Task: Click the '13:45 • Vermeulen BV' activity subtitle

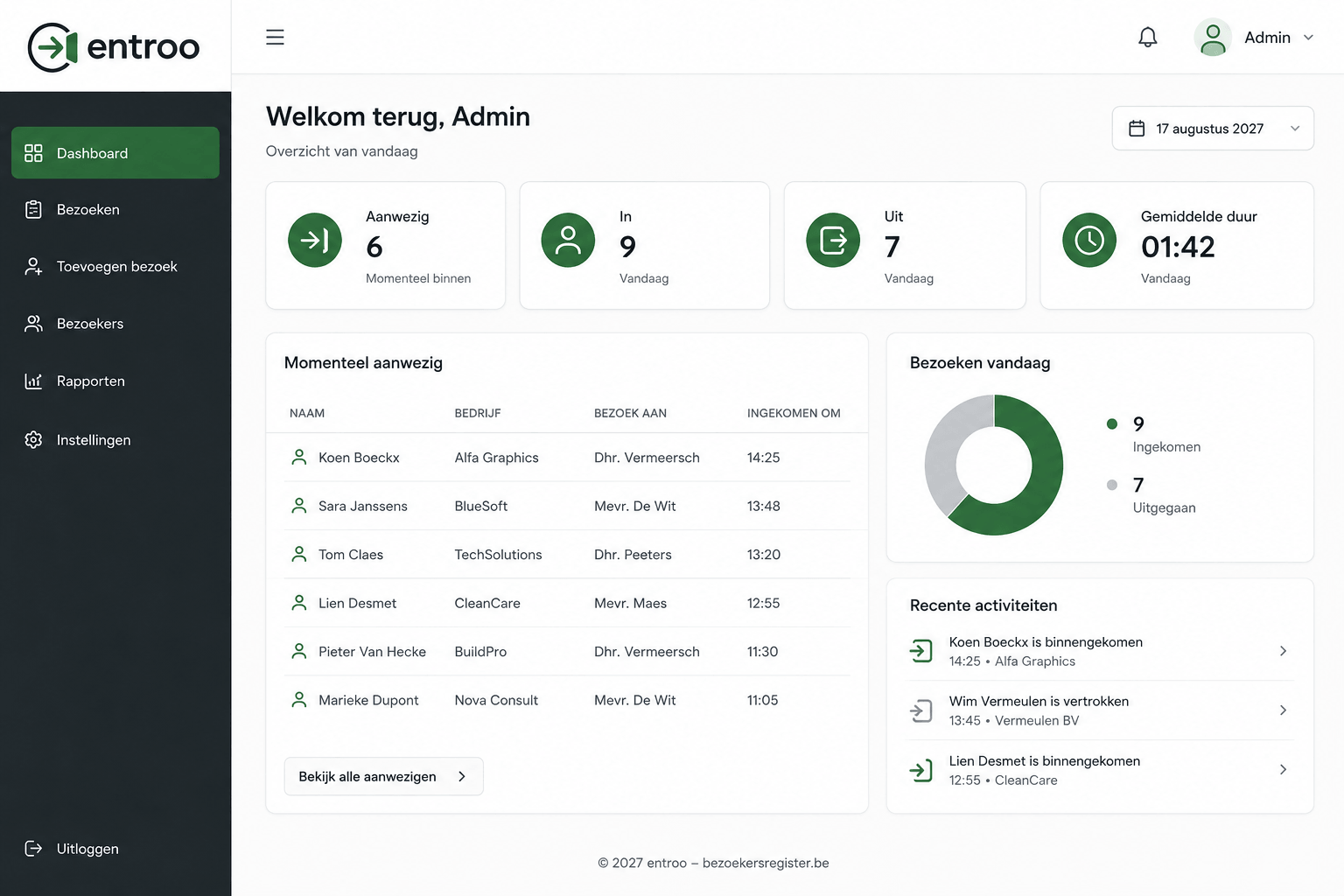Action: tap(1014, 720)
